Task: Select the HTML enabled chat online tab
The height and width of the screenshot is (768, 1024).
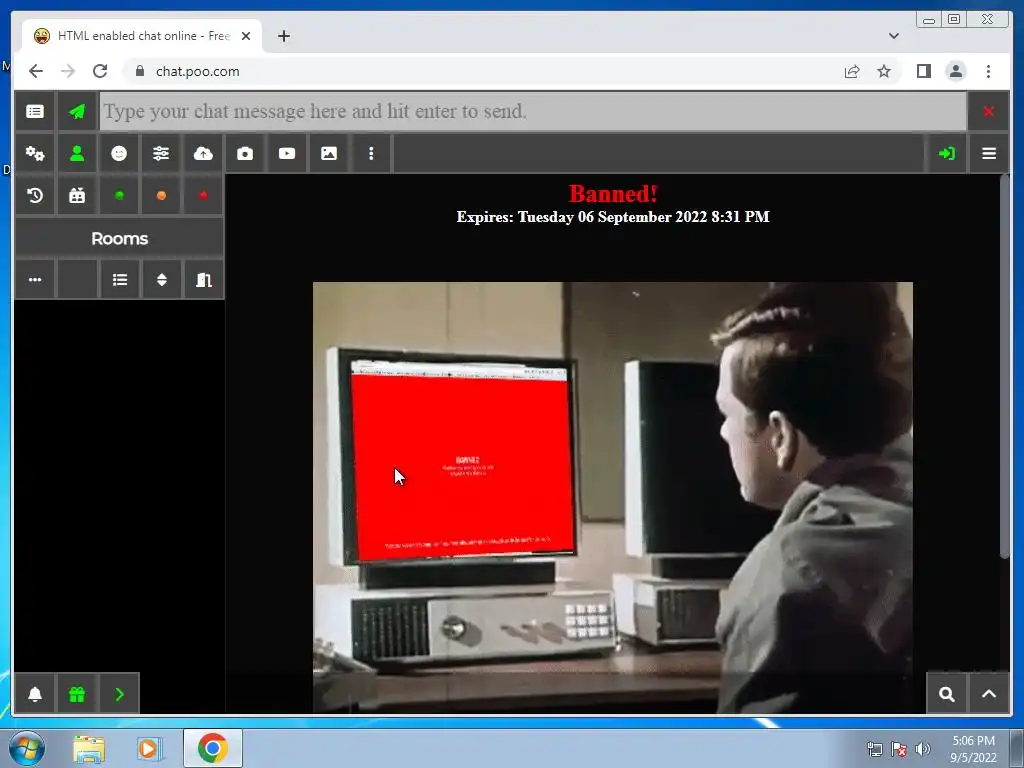Action: pyautogui.click(x=142, y=36)
